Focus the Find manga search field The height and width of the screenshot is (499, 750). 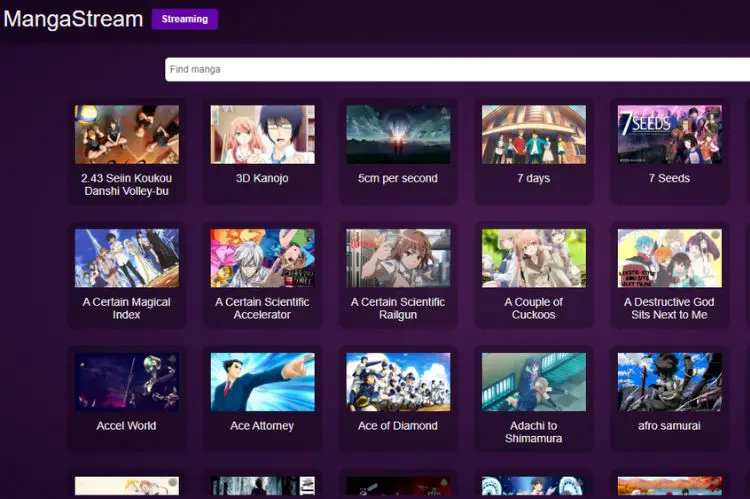[x=457, y=69]
